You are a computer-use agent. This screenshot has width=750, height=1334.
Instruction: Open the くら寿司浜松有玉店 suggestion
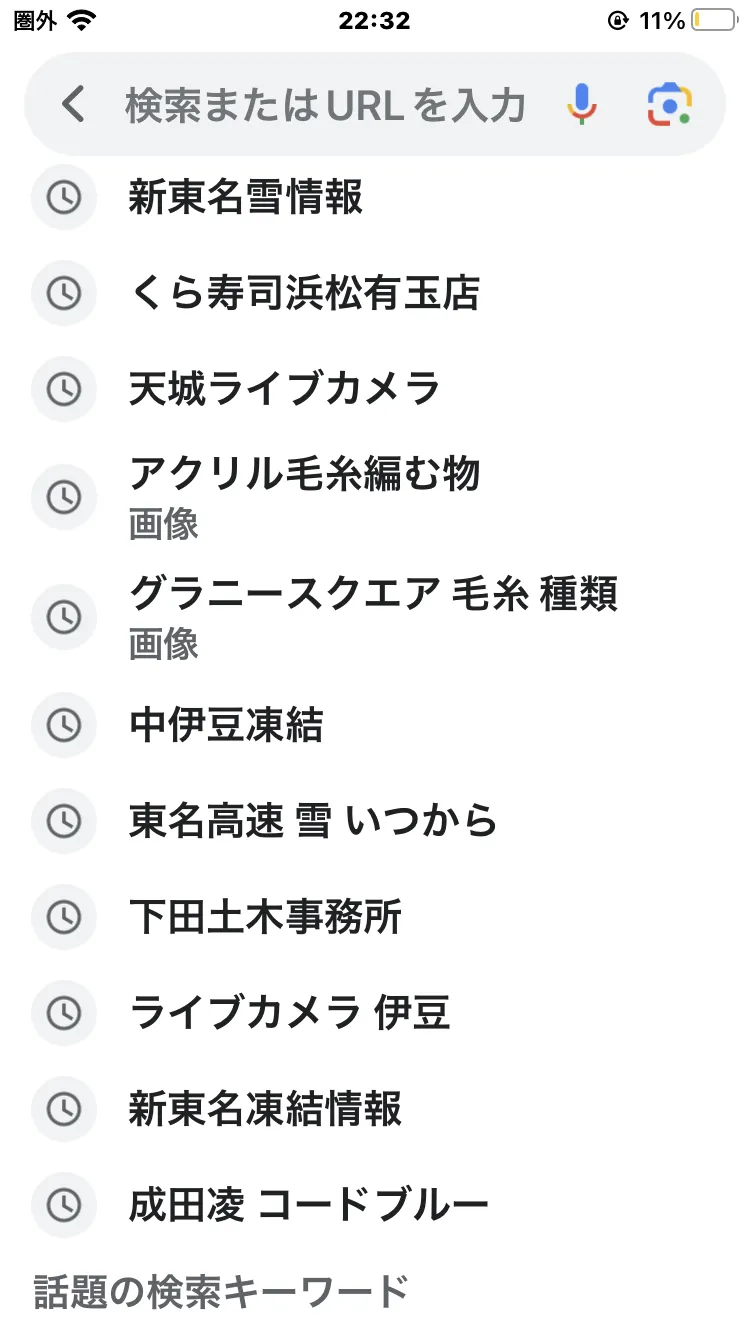tap(304, 293)
